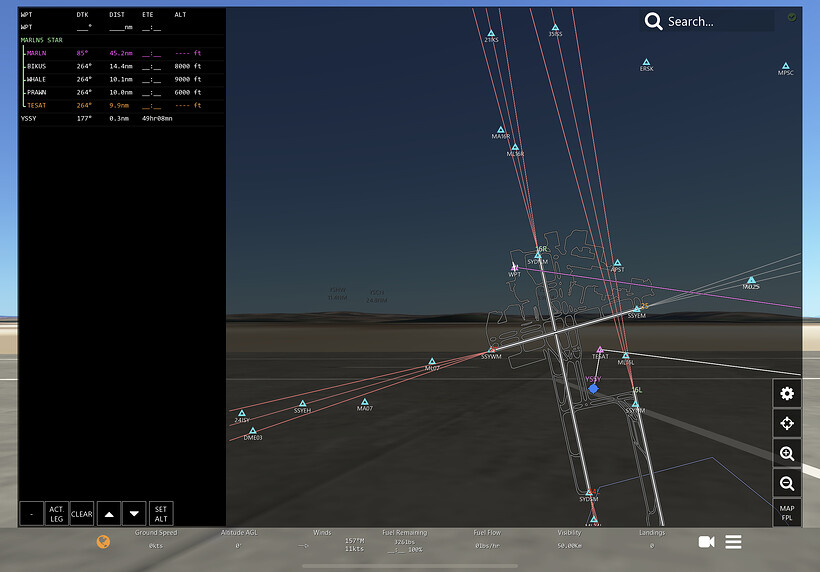Click the minus remove waypoint button

tap(31, 513)
